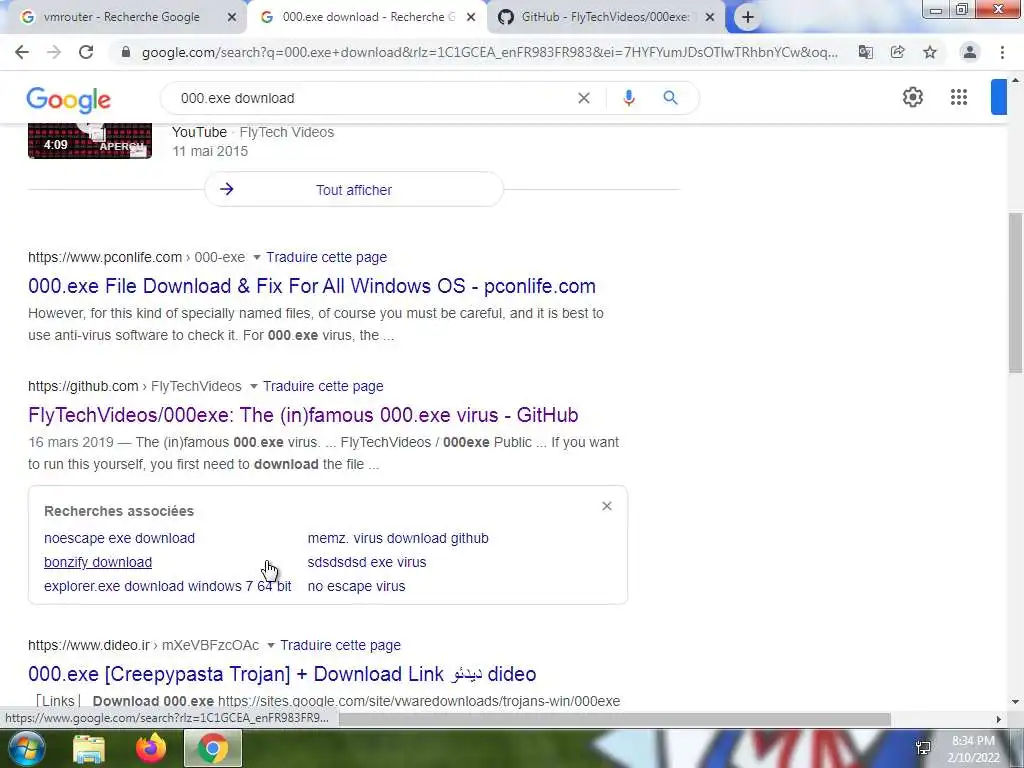Click Tout afficher to show all videos

coord(354,189)
